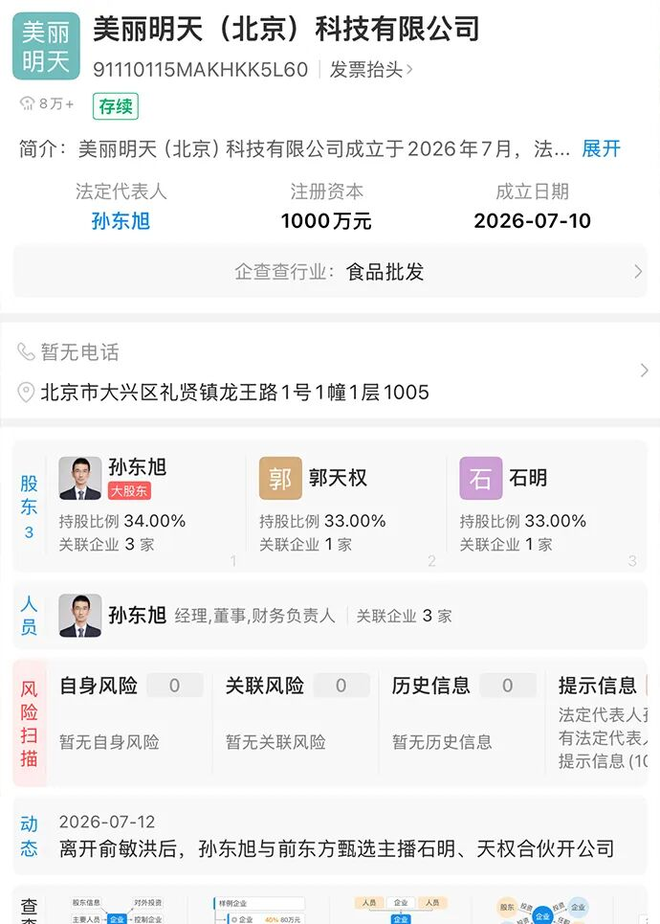Tap establishment date 2026-07-10
Screen dimensions: 660x924
[532, 221]
